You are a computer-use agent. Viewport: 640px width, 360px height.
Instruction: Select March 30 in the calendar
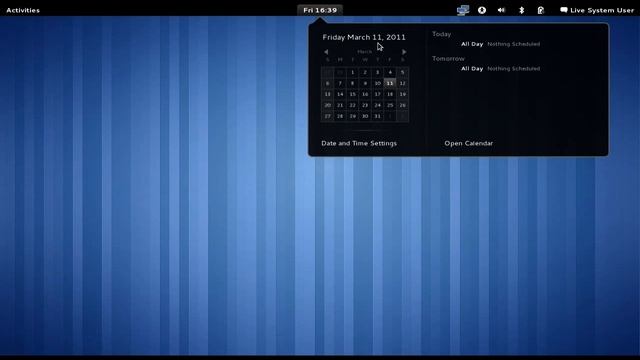point(365,116)
